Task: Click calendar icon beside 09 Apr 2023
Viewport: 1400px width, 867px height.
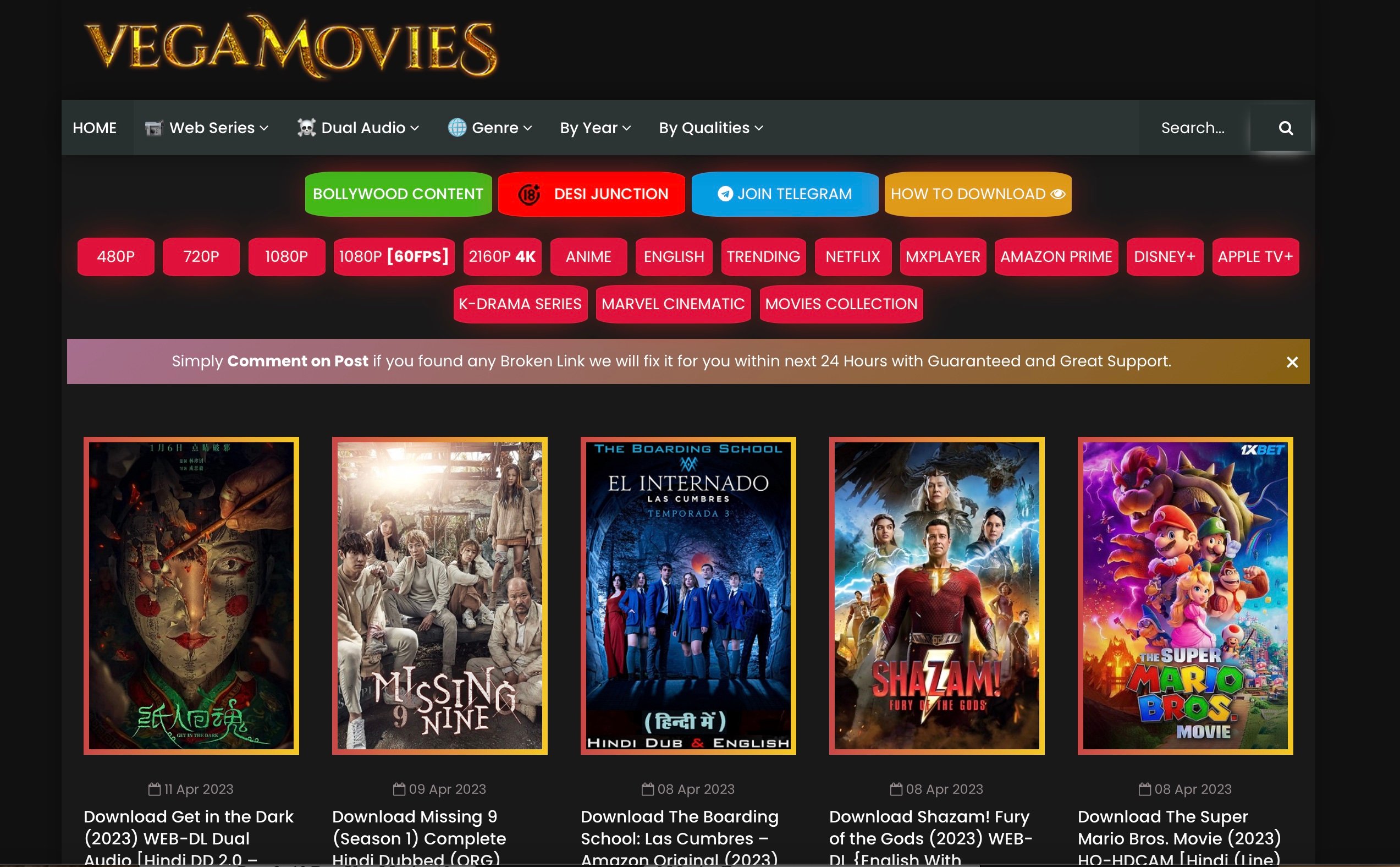Action: 399,789
